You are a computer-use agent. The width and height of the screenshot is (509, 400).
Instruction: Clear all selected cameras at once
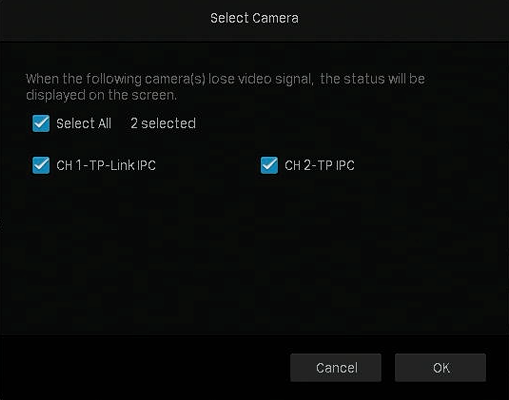point(41,123)
